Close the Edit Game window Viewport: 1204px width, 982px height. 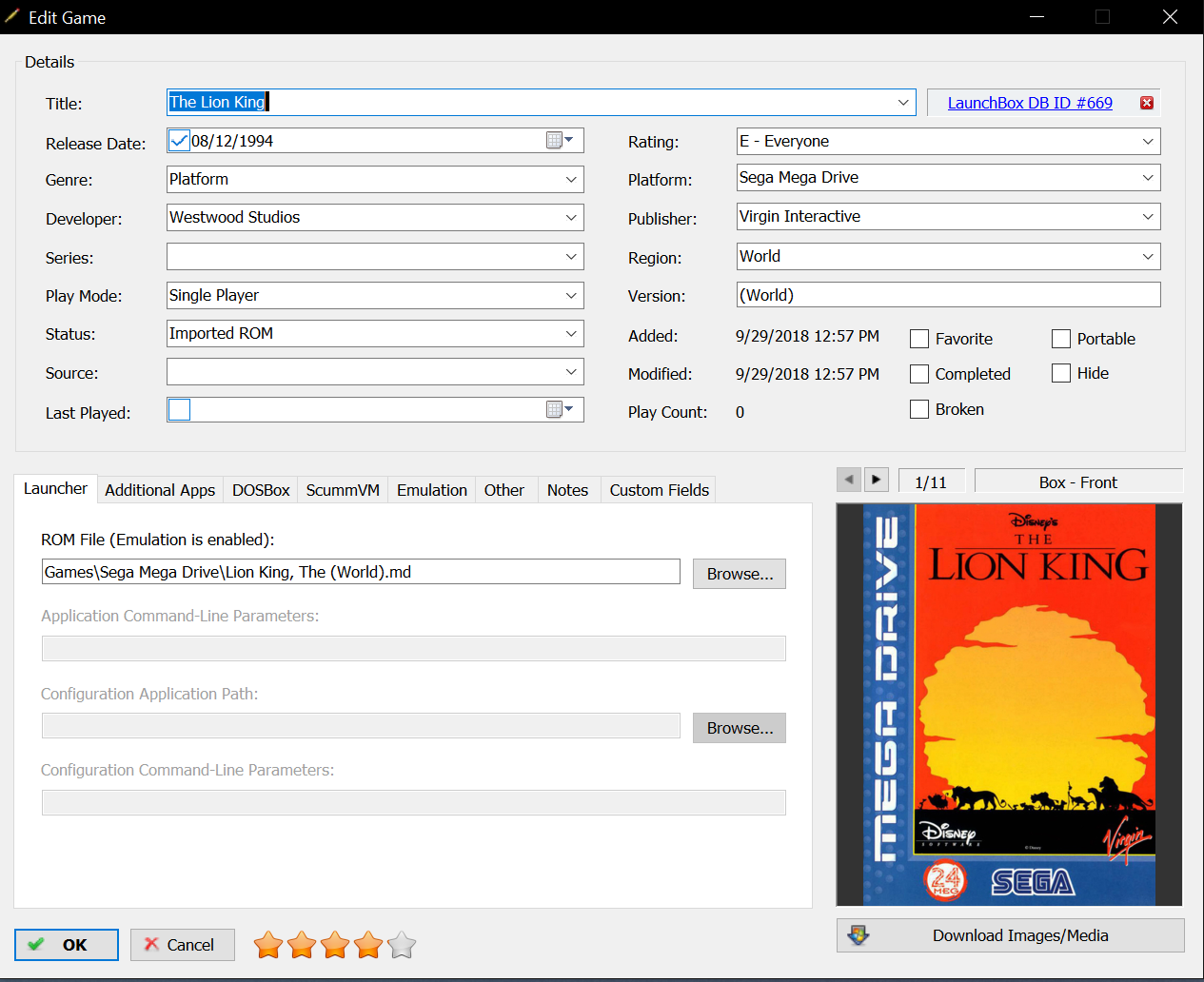[1171, 17]
